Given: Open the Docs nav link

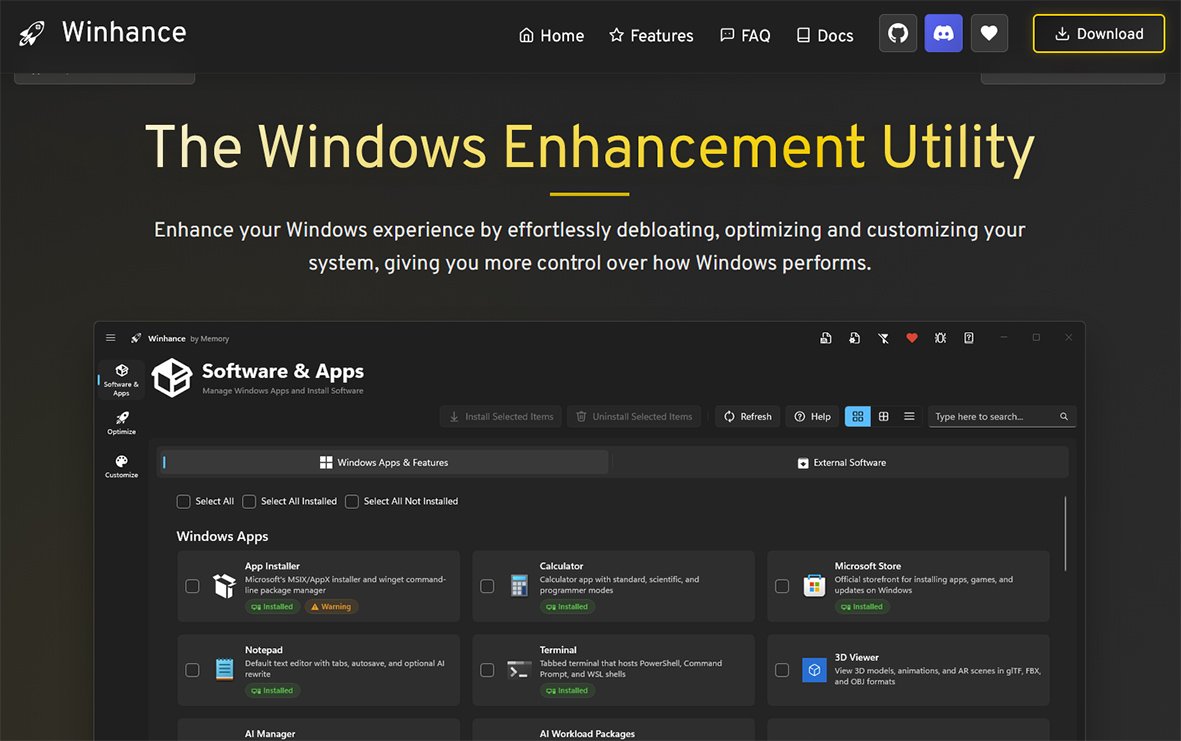Looking at the screenshot, I should 825,35.
